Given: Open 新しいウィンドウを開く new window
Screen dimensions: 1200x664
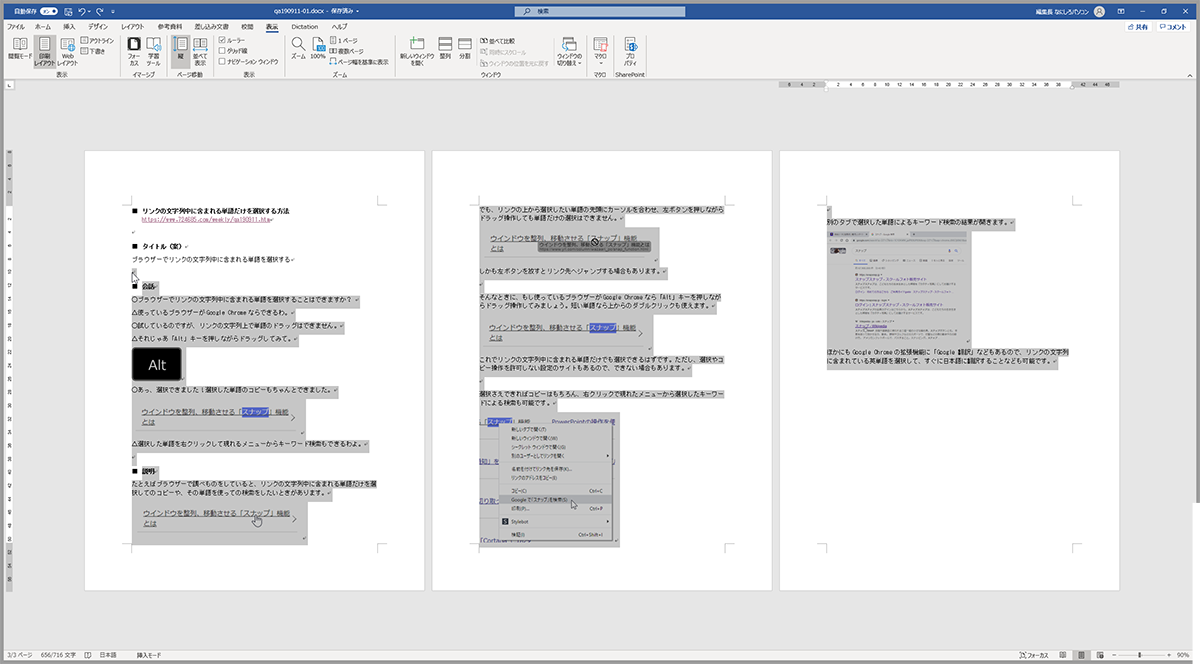Looking at the screenshot, I should click(418, 51).
